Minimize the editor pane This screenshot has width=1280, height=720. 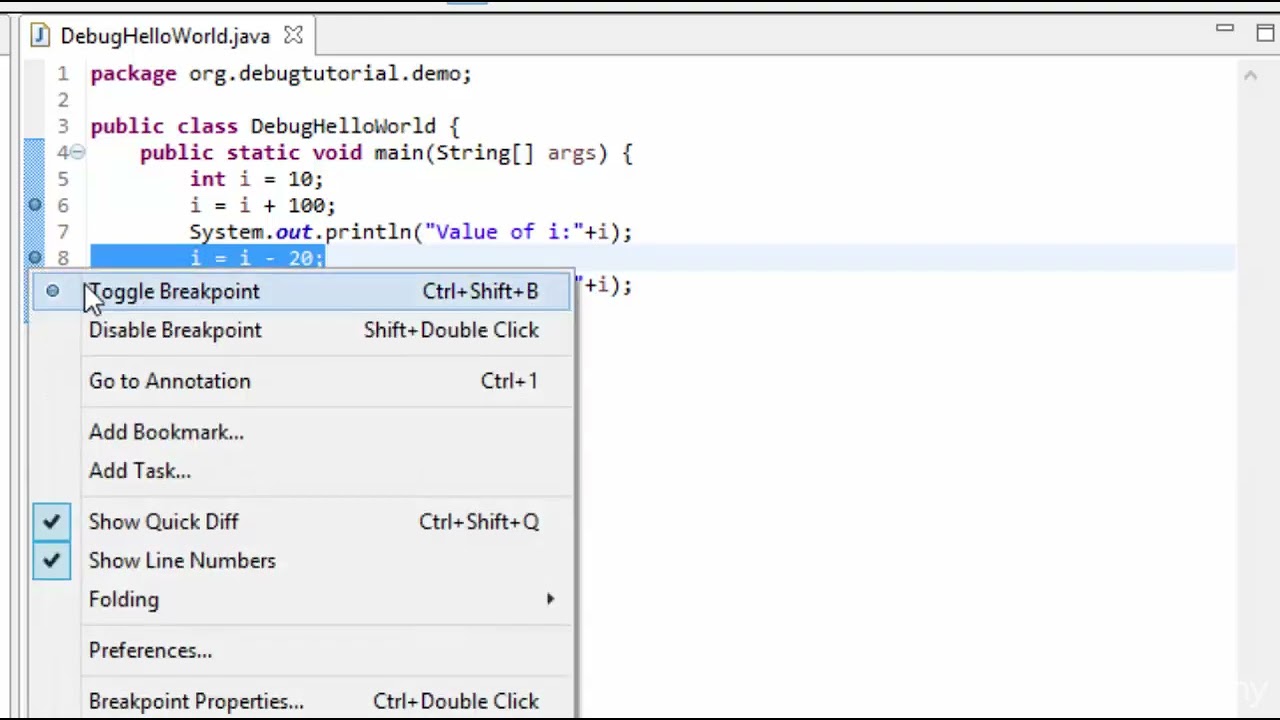pos(1225,30)
